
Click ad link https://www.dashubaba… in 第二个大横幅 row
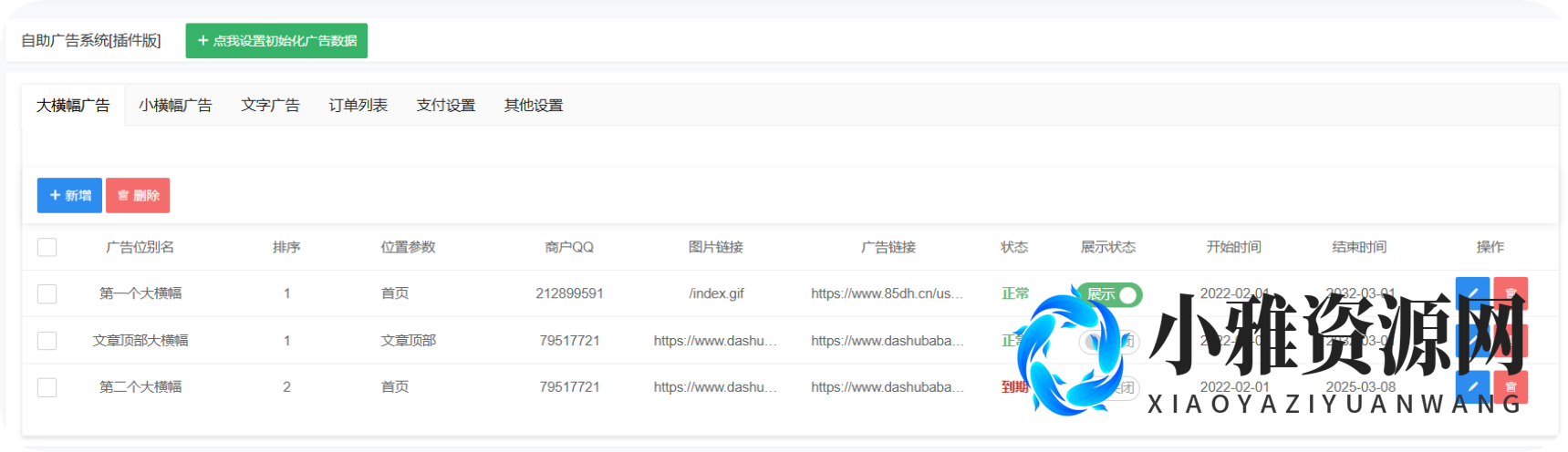pyautogui.click(x=888, y=387)
